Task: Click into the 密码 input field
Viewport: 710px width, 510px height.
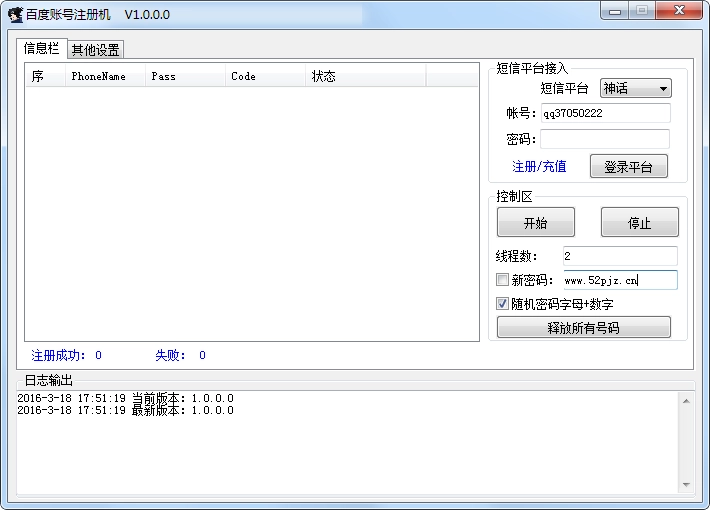Action: [x=604, y=139]
